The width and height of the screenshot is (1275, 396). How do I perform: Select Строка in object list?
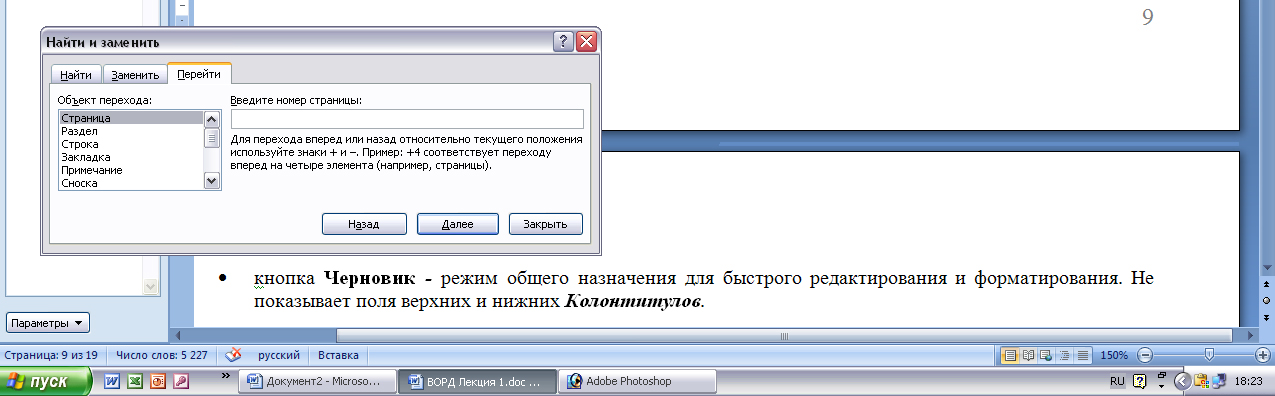(x=130, y=144)
